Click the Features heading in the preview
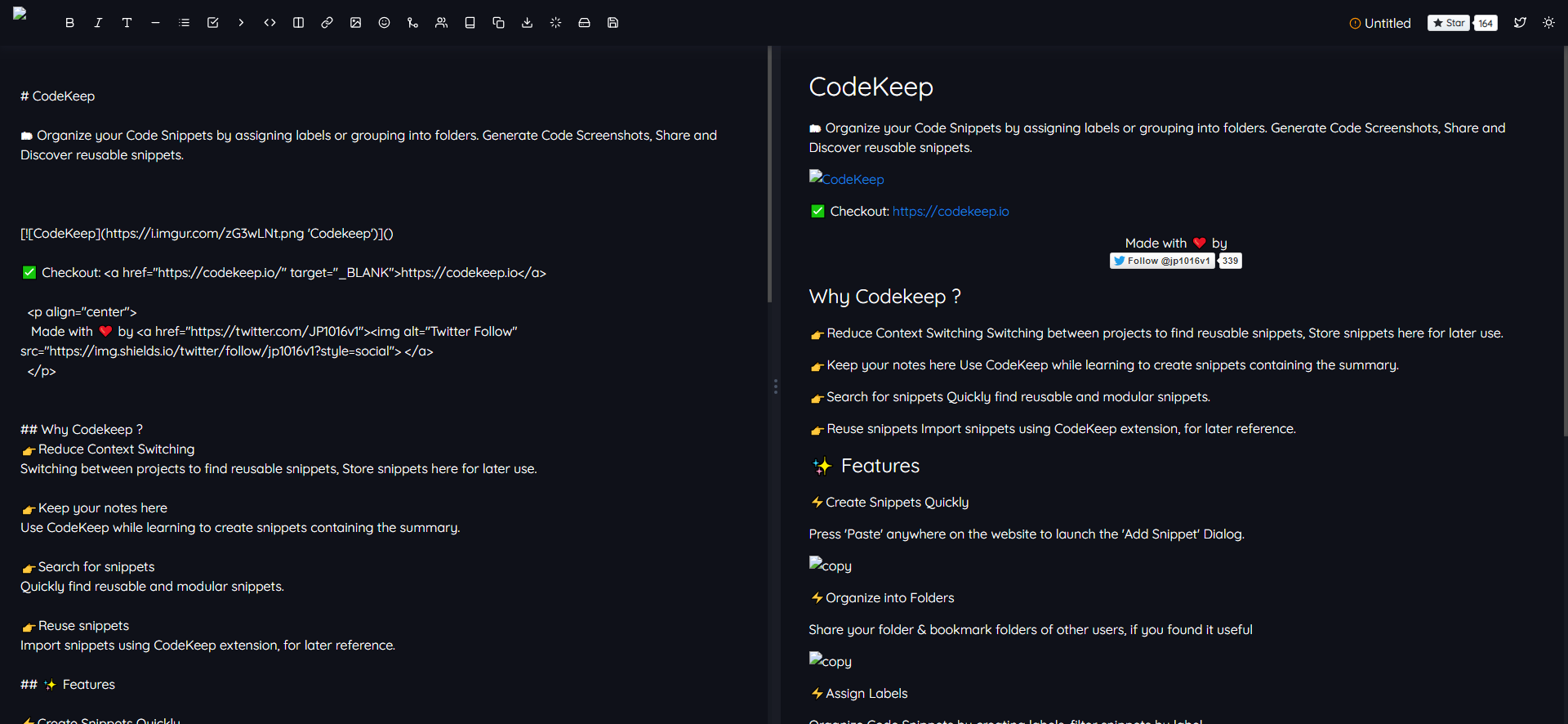This screenshot has height=724, width=1568. 866,466
